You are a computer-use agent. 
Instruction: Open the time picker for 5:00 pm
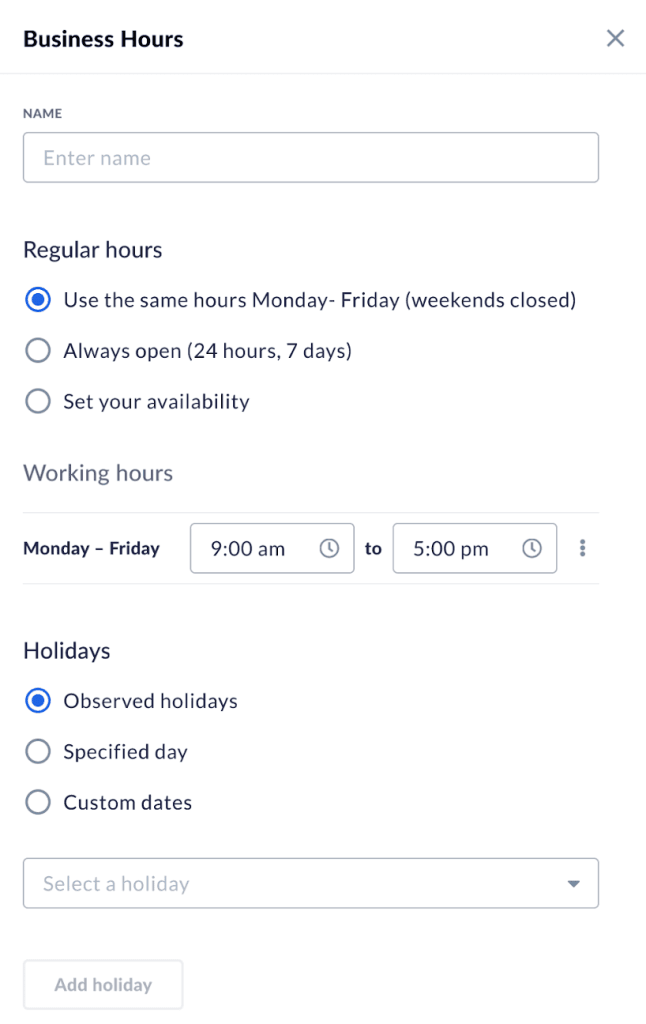[533, 548]
